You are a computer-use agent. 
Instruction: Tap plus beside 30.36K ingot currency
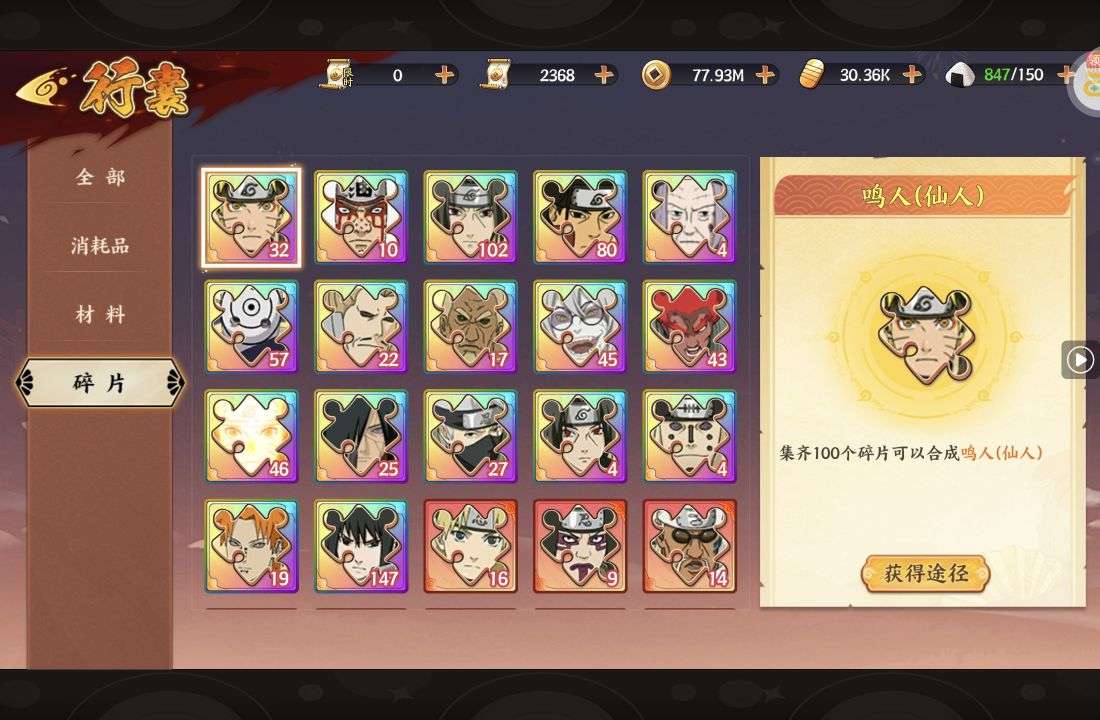911,74
